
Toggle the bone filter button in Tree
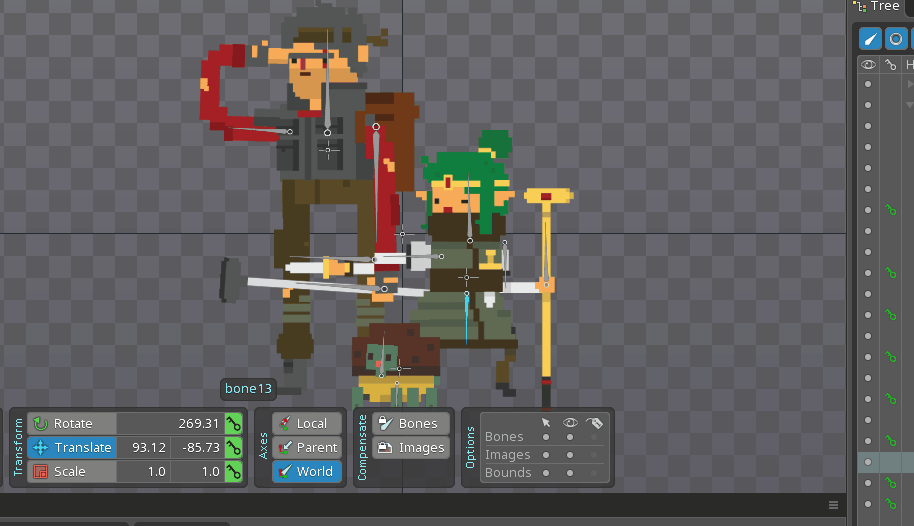click(x=870, y=39)
